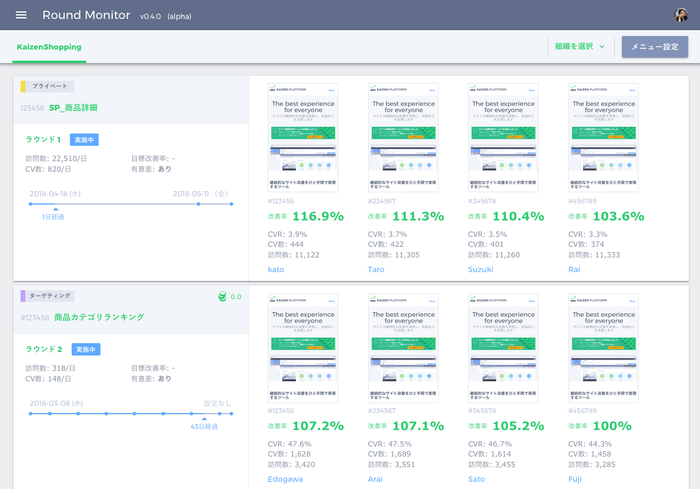Click the green coin stack icon
Image resolution: width=700 pixels, height=489 pixels.
222,296
